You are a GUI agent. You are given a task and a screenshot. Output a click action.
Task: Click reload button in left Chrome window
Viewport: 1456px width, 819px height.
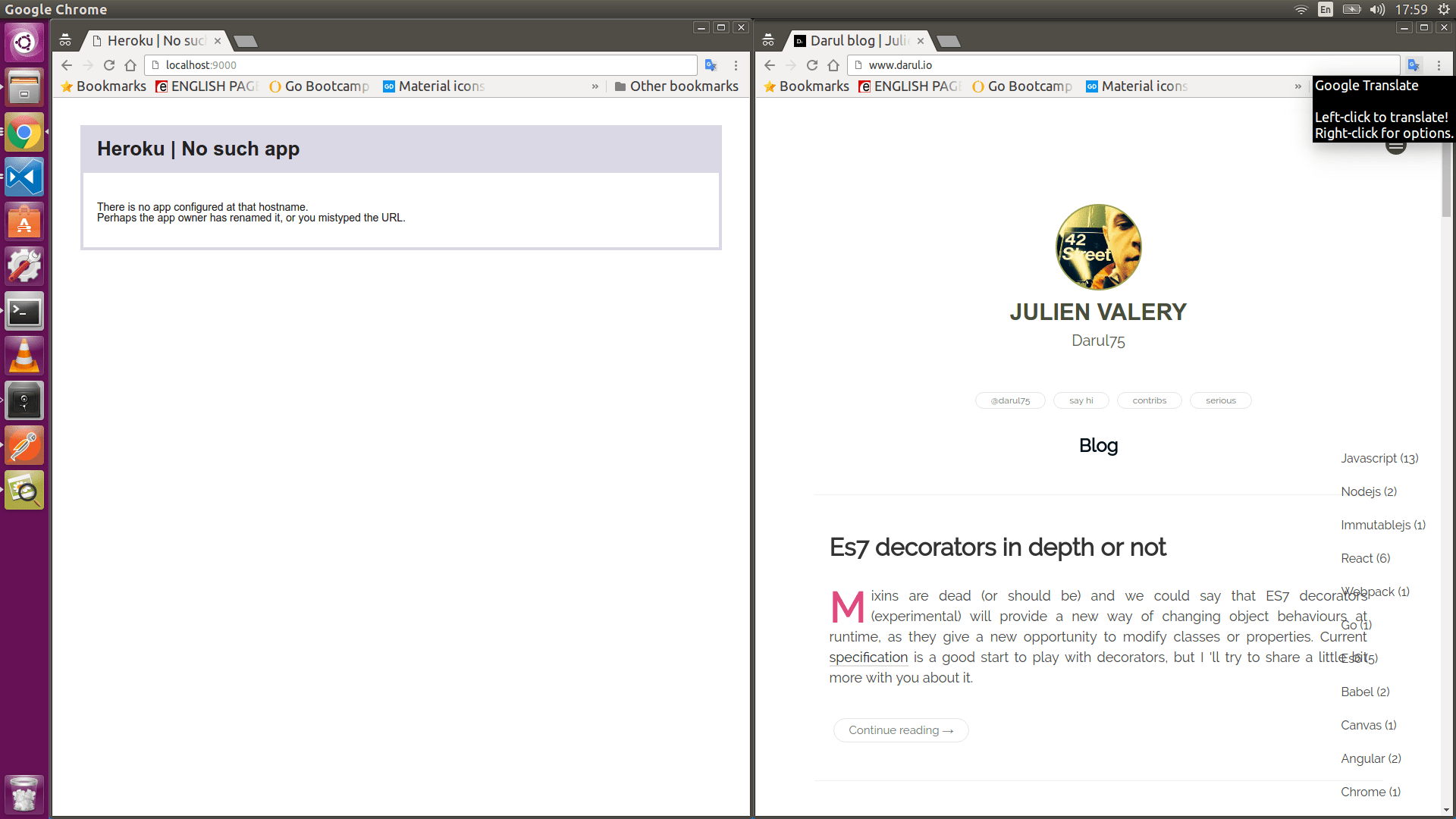109,65
